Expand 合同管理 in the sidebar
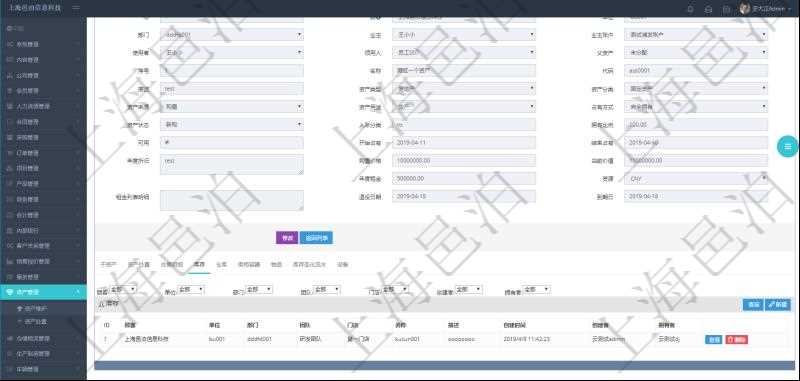The height and width of the screenshot is (381, 800). pyautogui.click(x=43, y=122)
